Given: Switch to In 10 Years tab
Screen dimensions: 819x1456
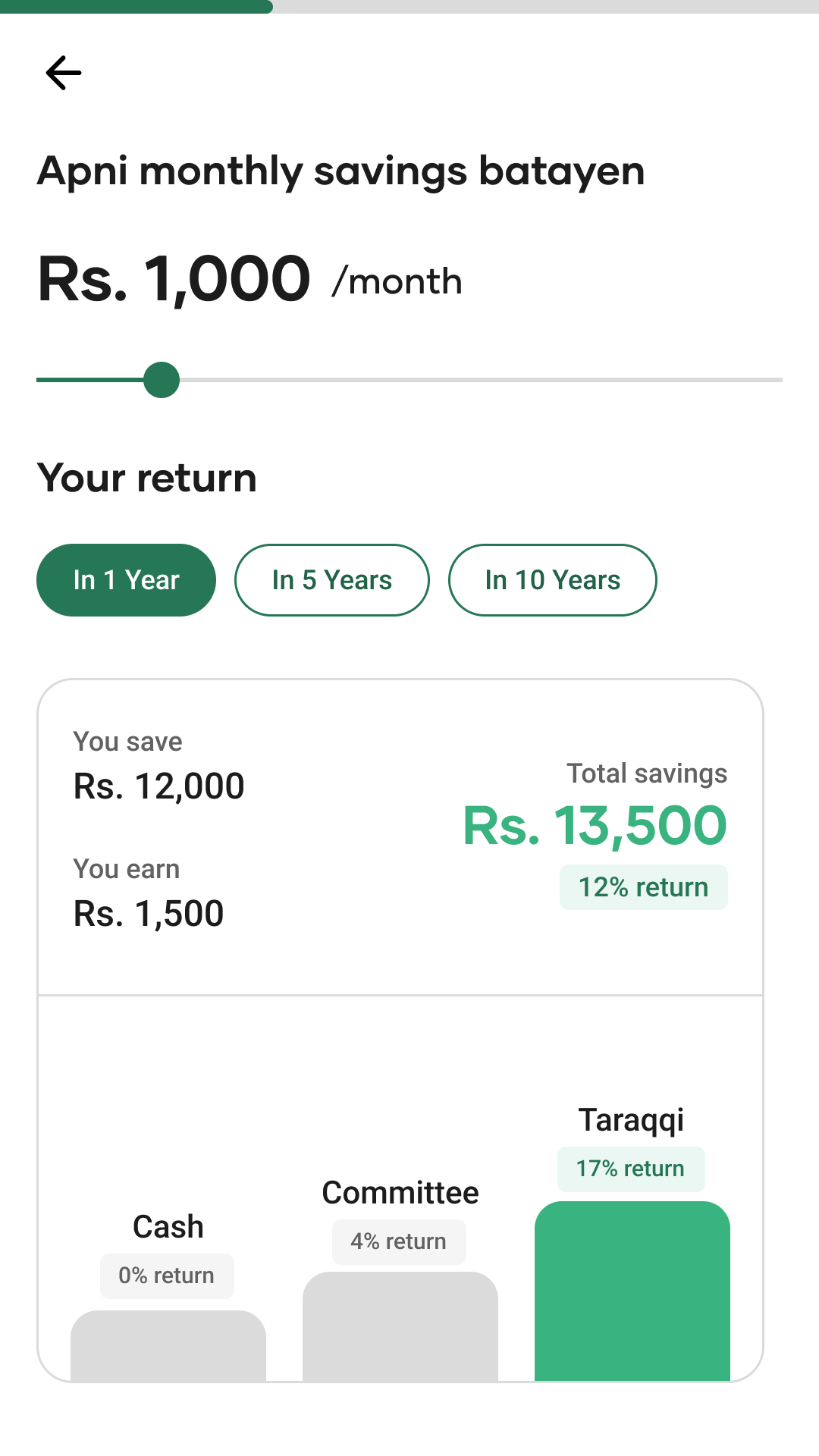Looking at the screenshot, I should pos(552,580).
